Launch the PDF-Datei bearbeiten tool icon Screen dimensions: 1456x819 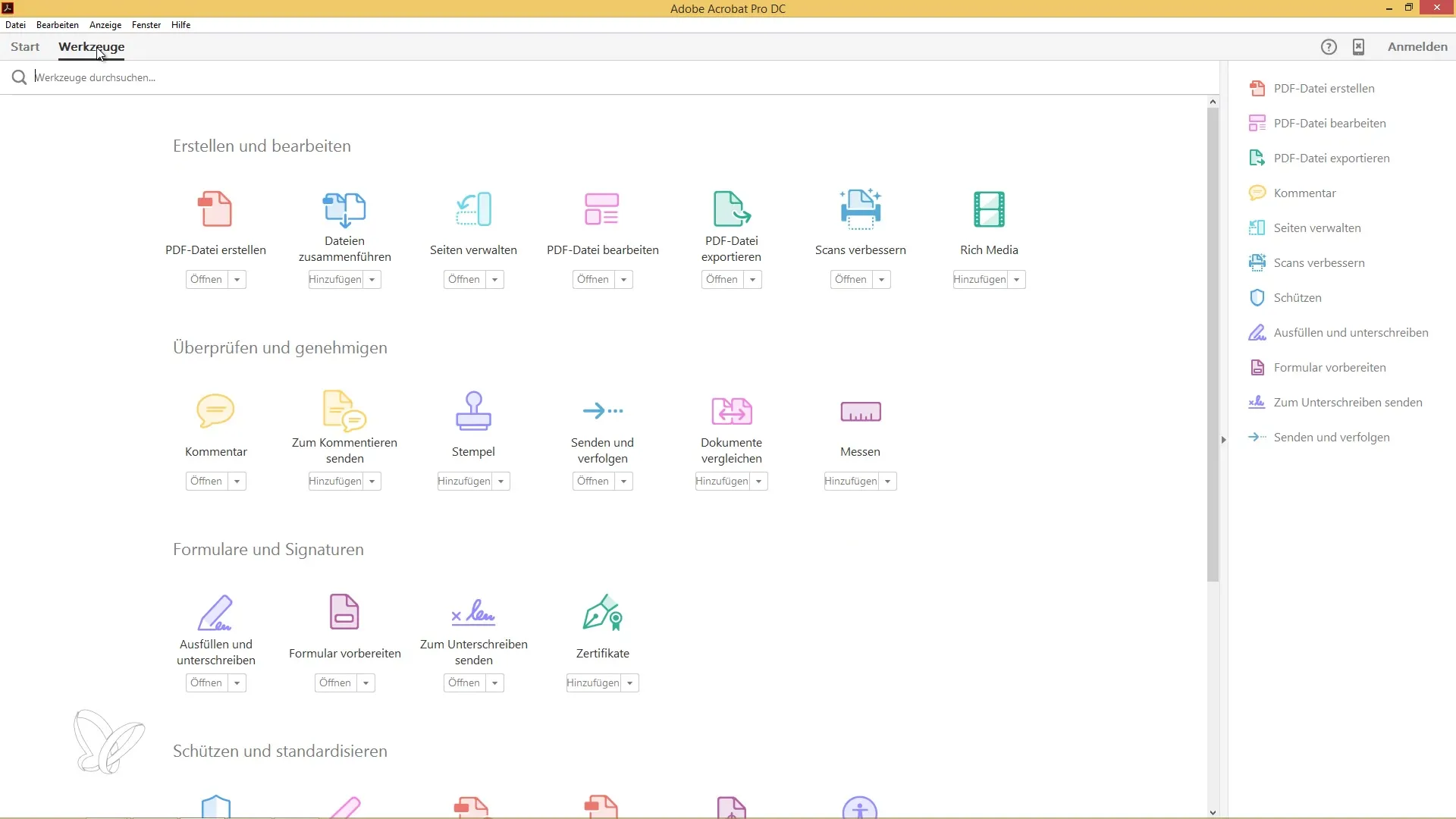pos(602,209)
